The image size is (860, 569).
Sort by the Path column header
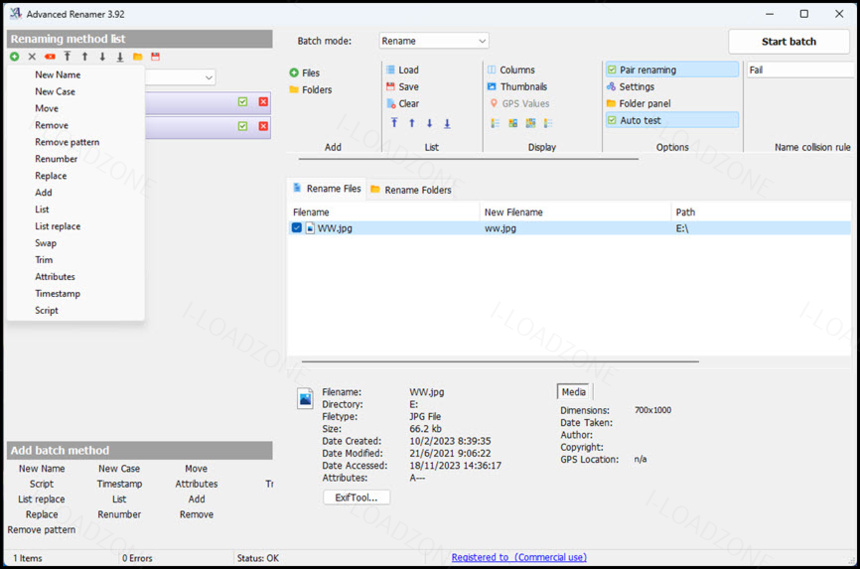point(761,212)
